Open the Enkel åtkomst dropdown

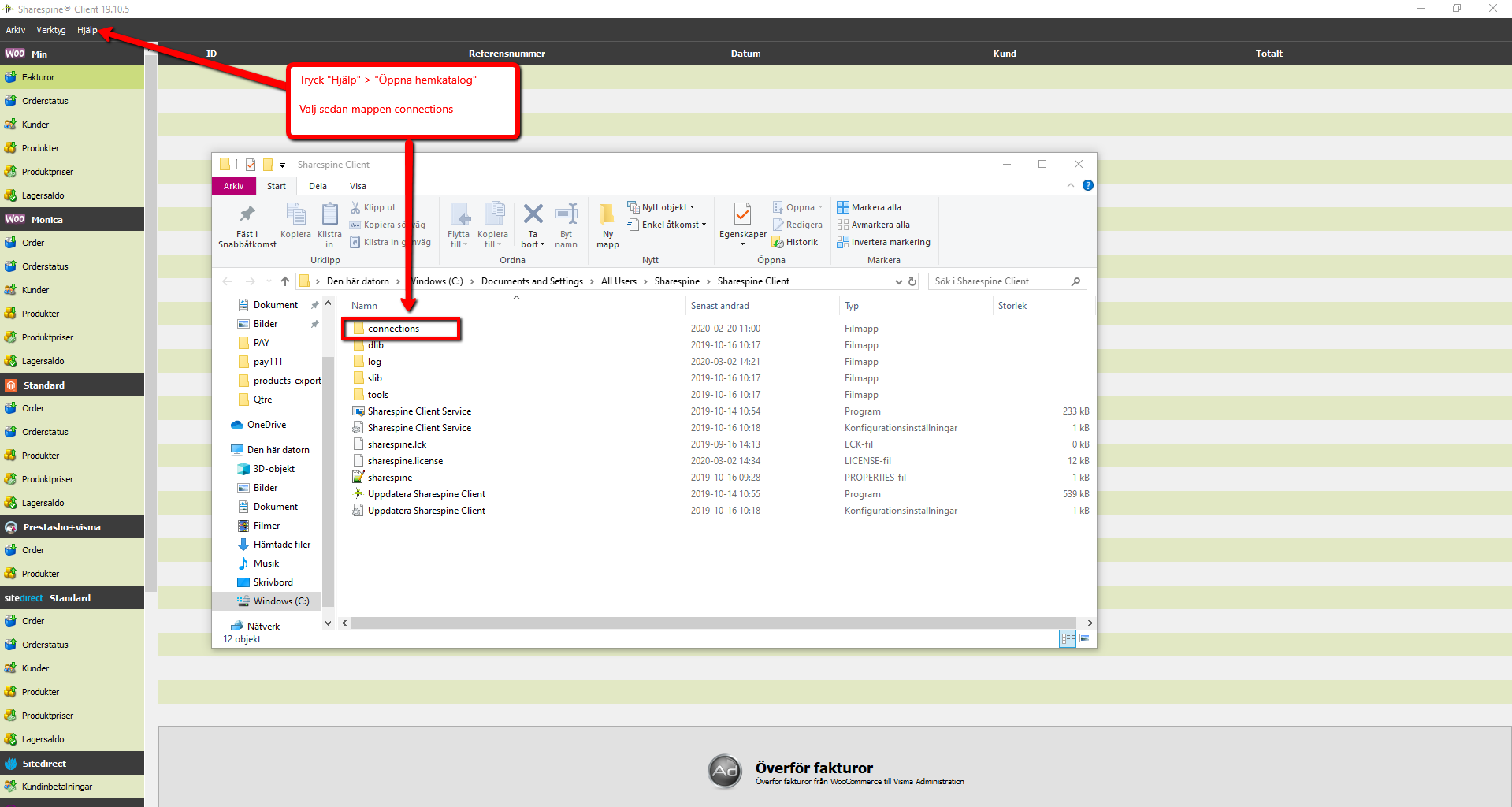coord(667,225)
